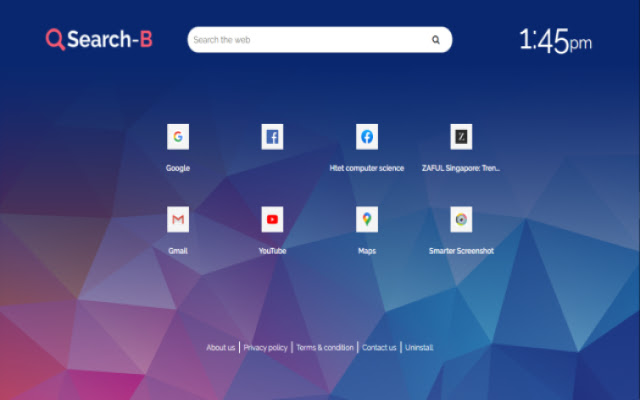Open the YouTube shortcut icon
Image resolution: width=640 pixels, height=400 pixels.
point(272,219)
